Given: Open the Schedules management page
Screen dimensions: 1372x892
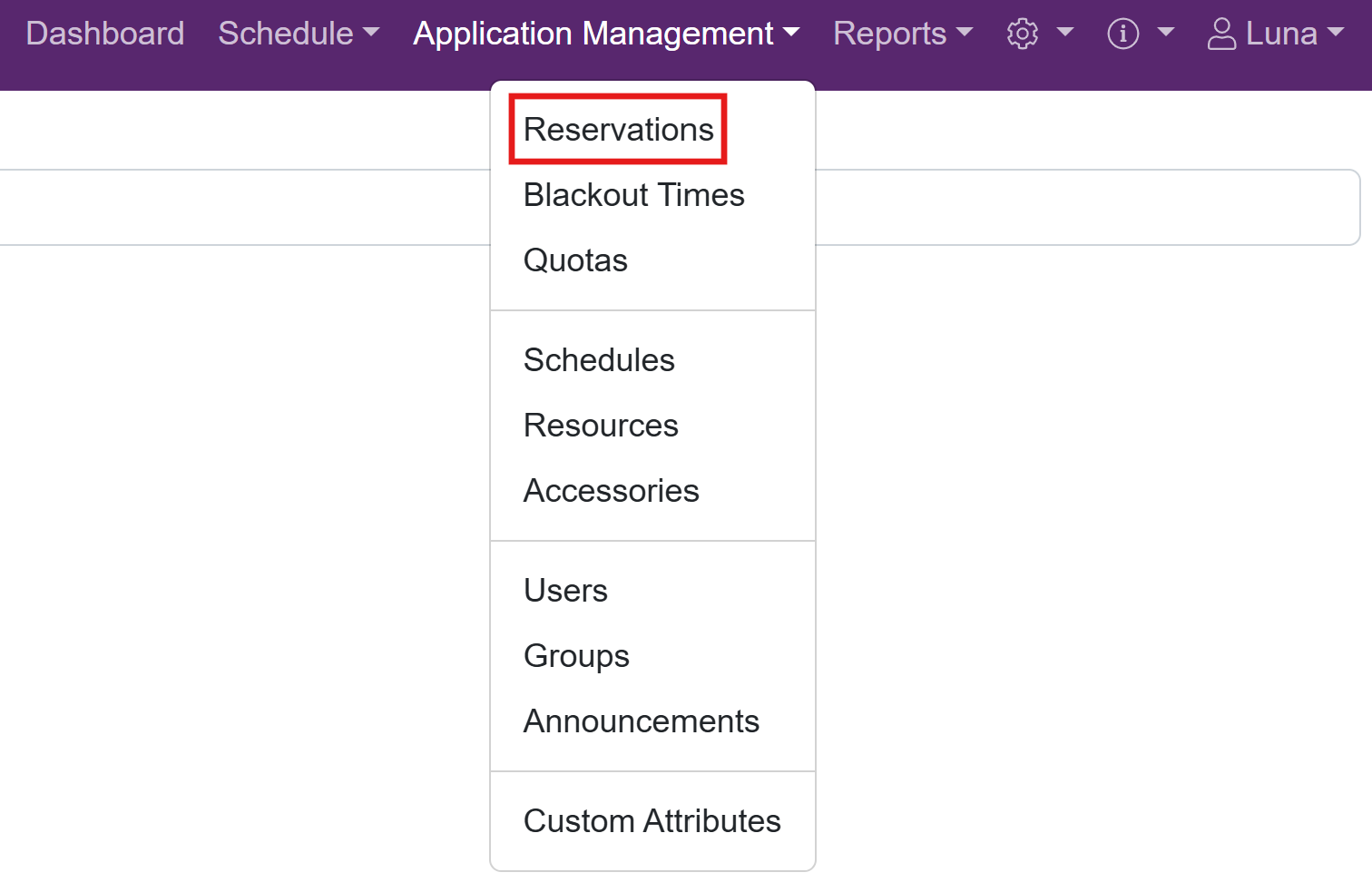Looking at the screenshot, I should (x=599, y=360).
